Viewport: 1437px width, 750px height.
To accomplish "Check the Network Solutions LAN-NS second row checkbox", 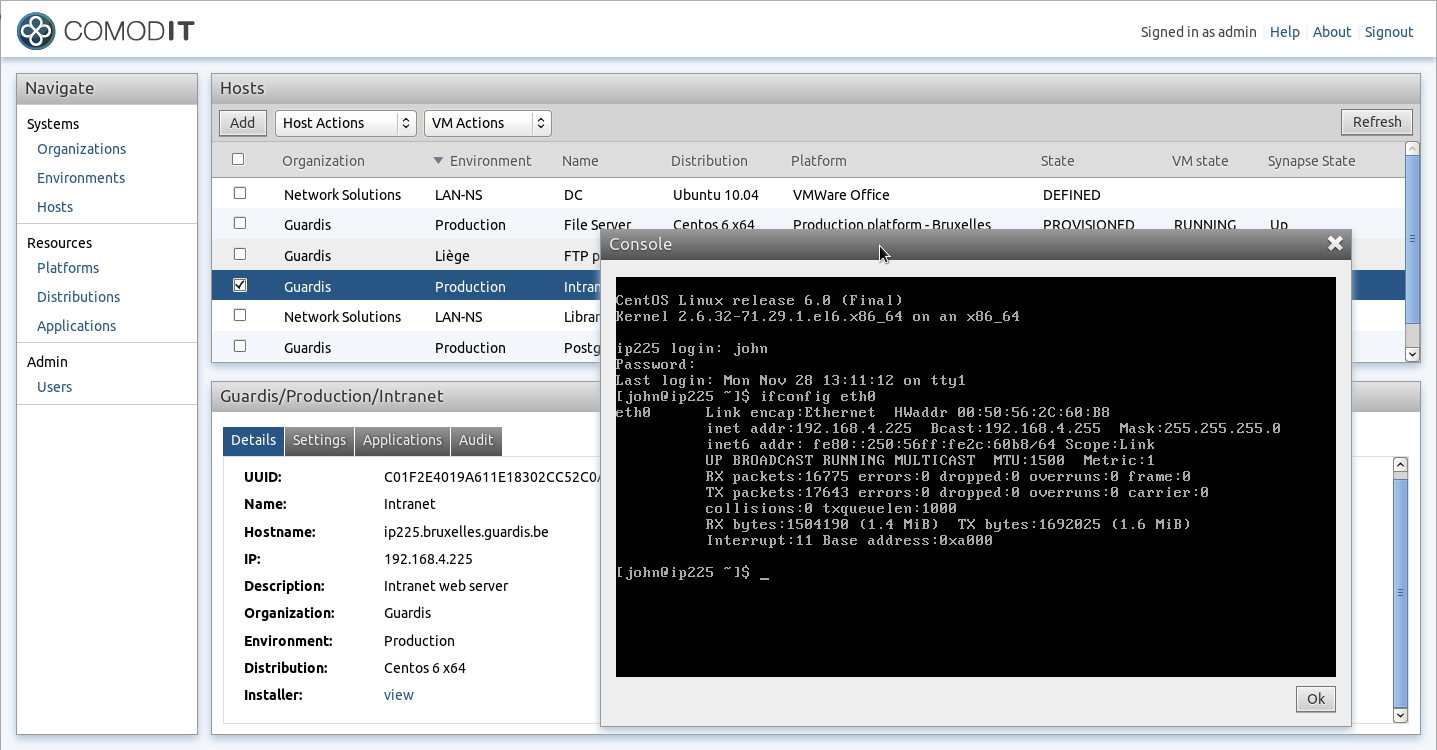I will point(239,316).
